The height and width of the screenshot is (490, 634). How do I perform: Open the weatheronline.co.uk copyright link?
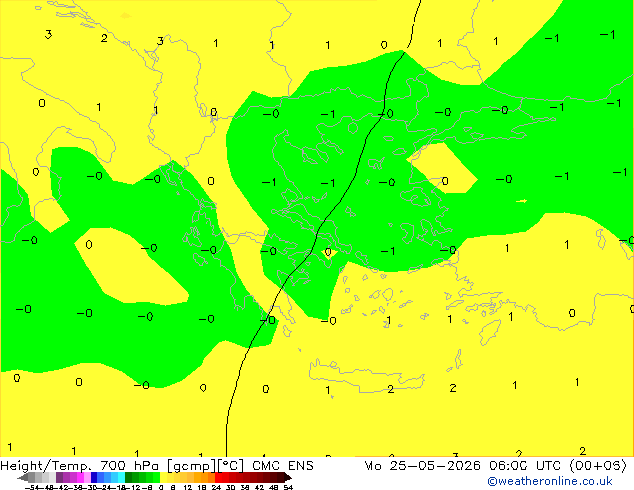550,481
